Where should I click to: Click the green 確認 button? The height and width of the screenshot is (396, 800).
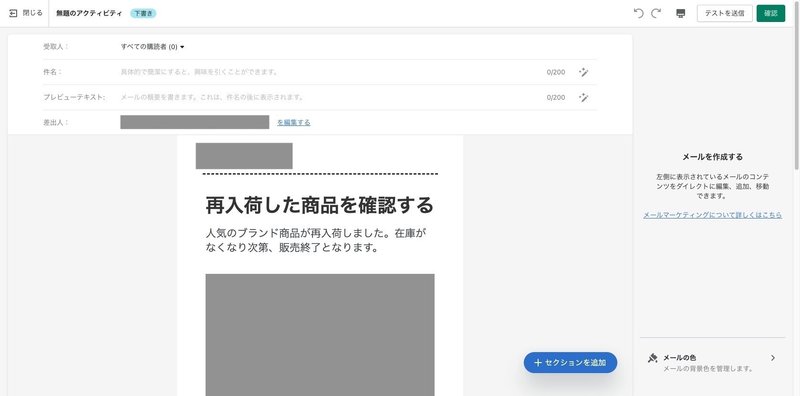coord(770,13)
